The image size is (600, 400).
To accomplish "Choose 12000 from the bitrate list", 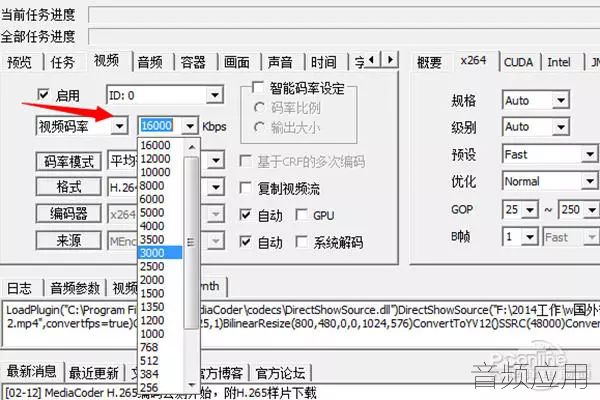I will point(160,158).
